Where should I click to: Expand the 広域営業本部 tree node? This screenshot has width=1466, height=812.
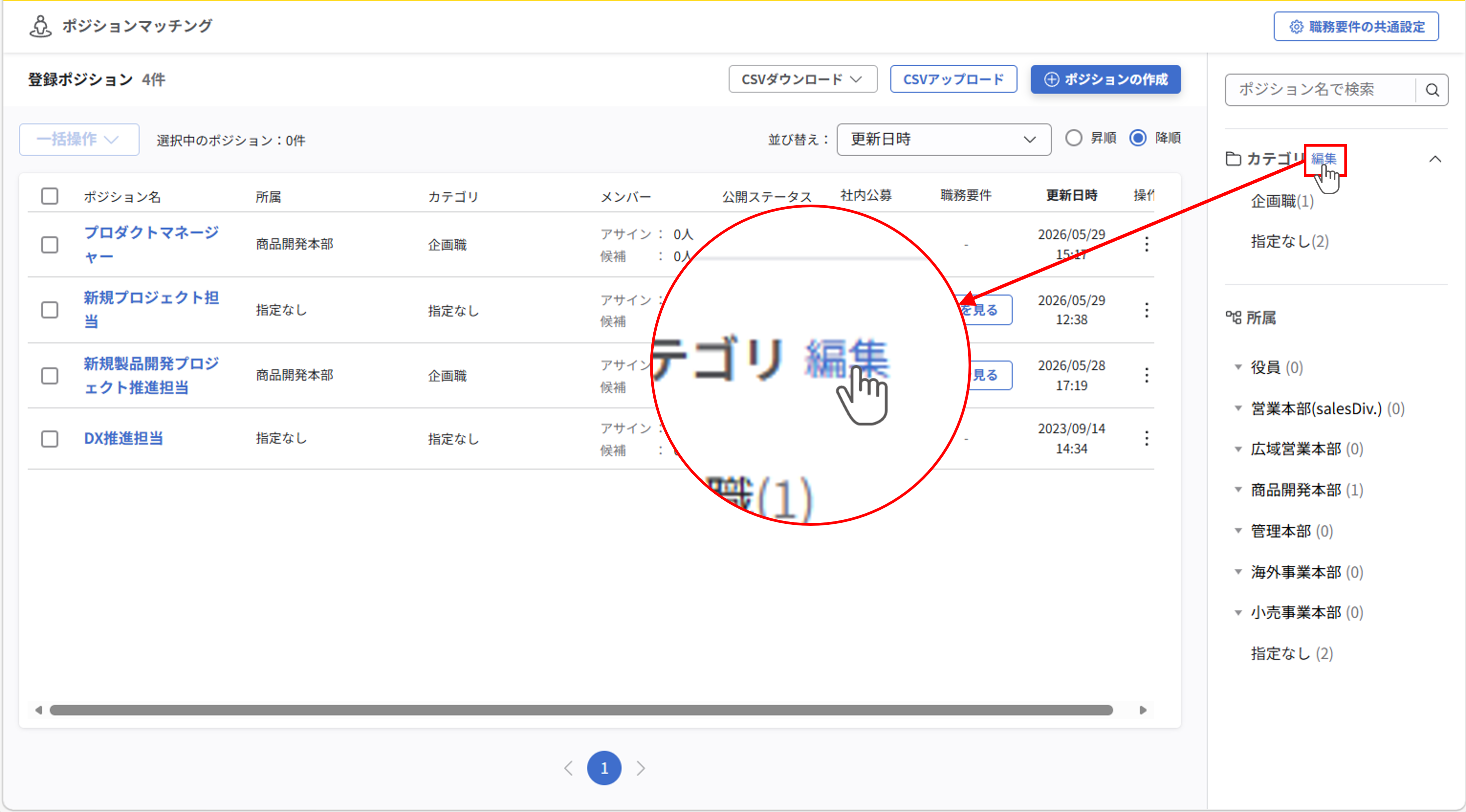tap(1238, 449)
